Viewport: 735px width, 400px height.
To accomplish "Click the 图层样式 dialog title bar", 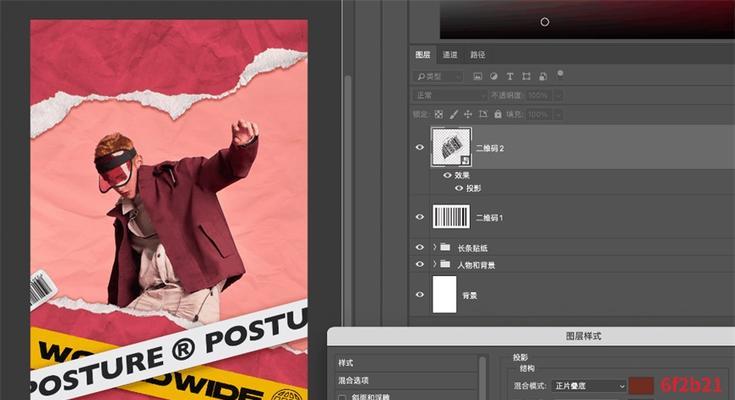I will [x=531, y=336].
